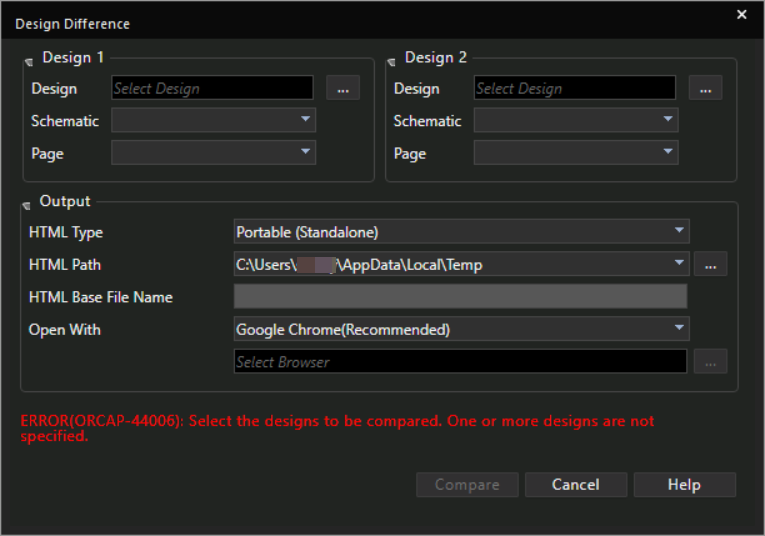
Task: Close the Design Difference dialog
Action: (x=741, y=15)
